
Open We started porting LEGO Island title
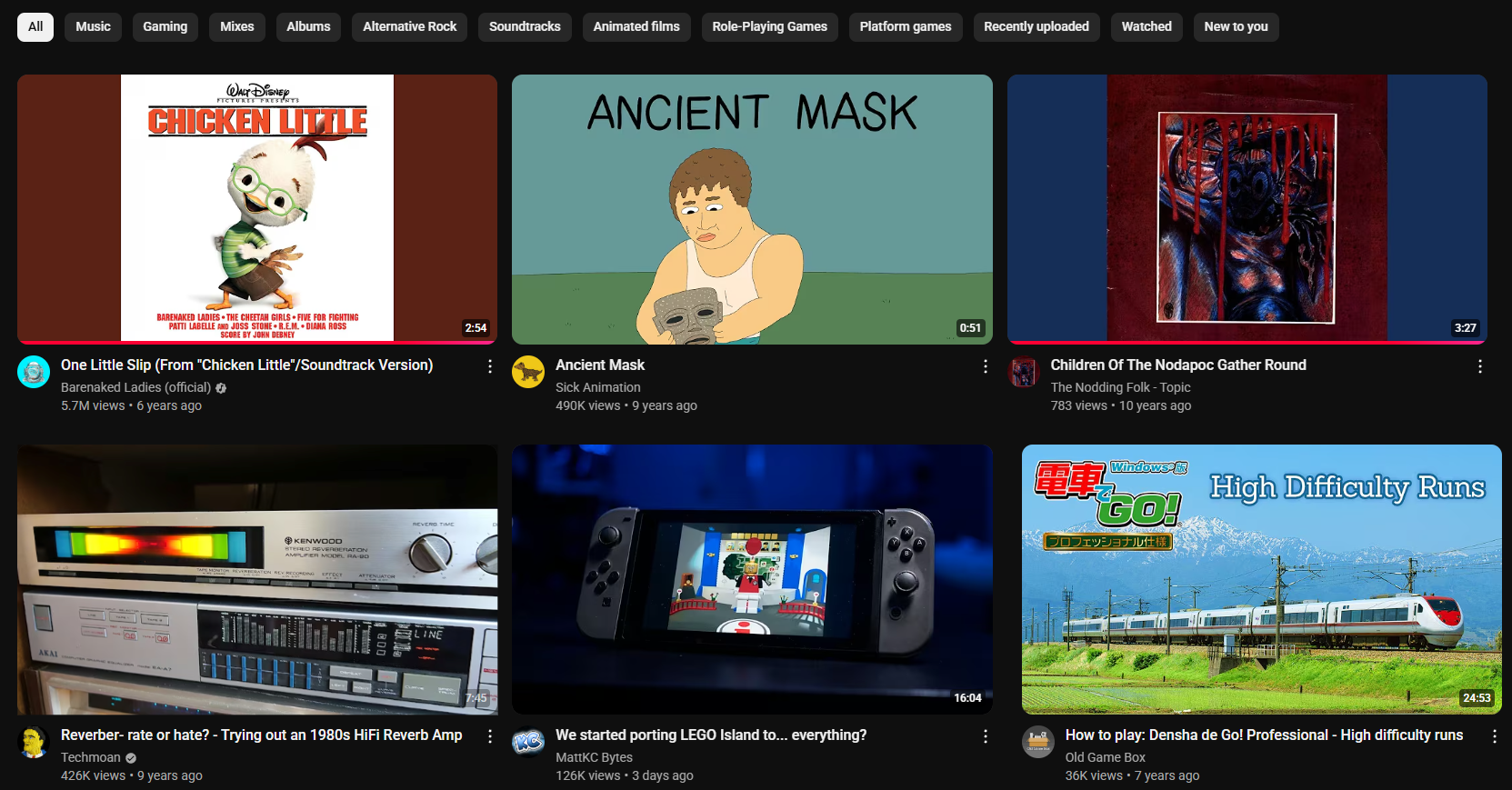tap(711, 735)
